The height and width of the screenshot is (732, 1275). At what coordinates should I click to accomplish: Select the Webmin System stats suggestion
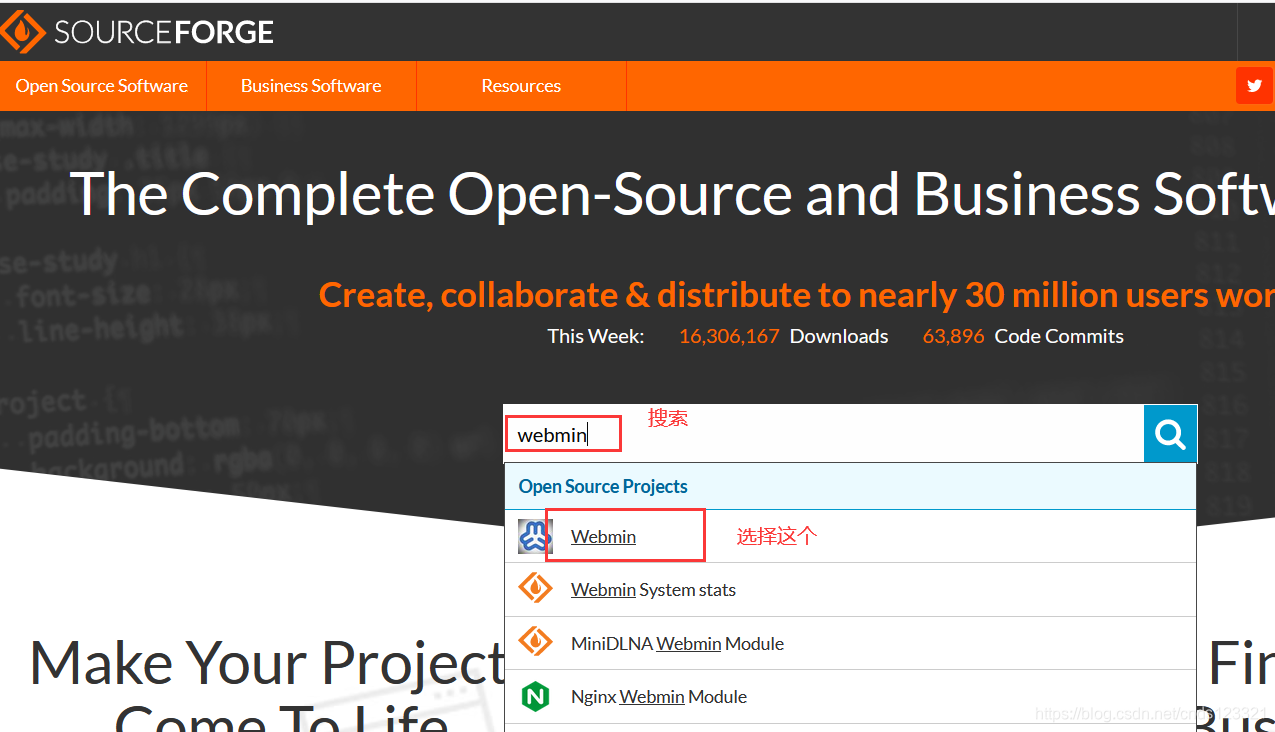point(850,590)
